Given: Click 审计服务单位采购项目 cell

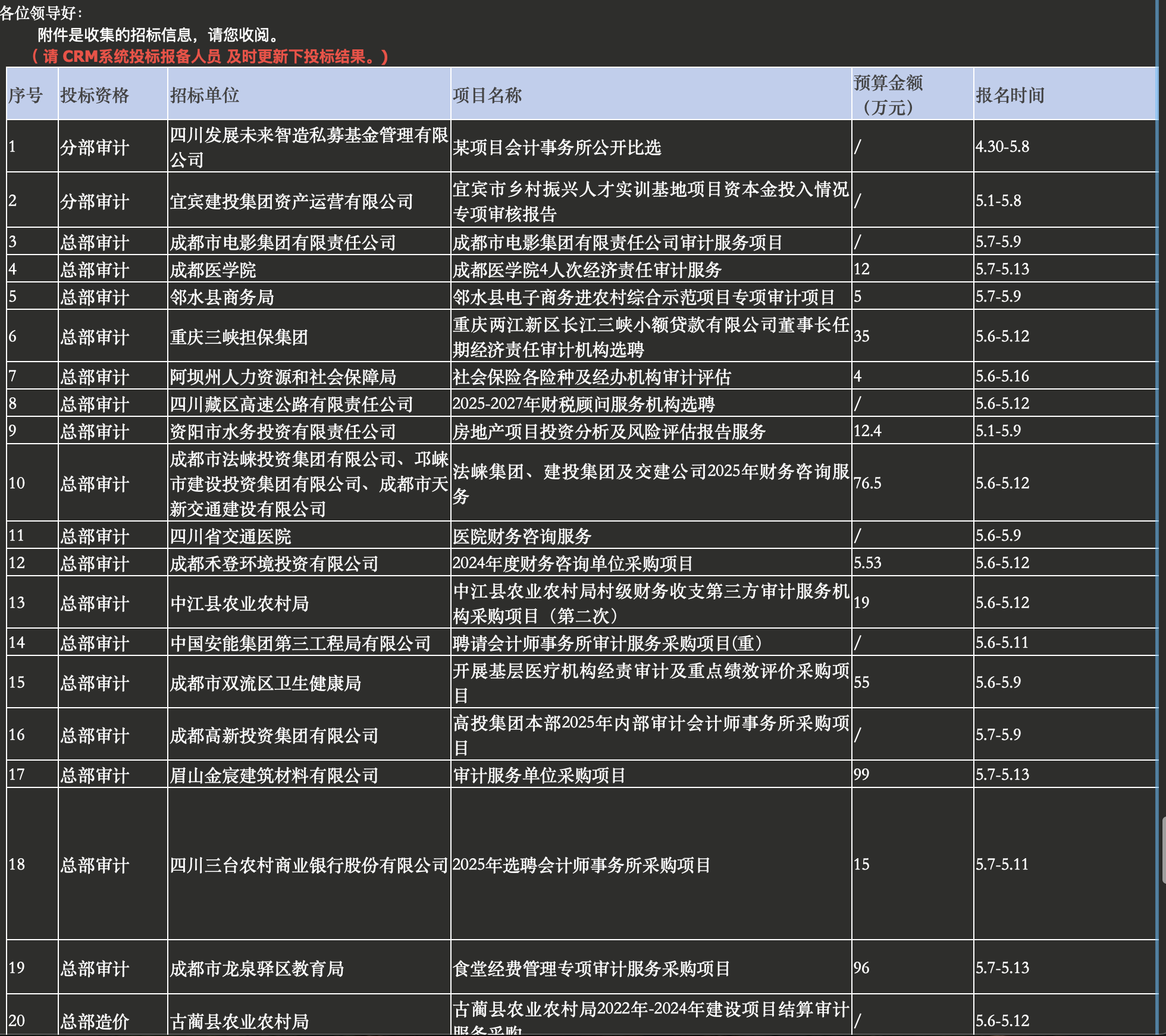Looking at the screenshot, I should coord(651,774).
